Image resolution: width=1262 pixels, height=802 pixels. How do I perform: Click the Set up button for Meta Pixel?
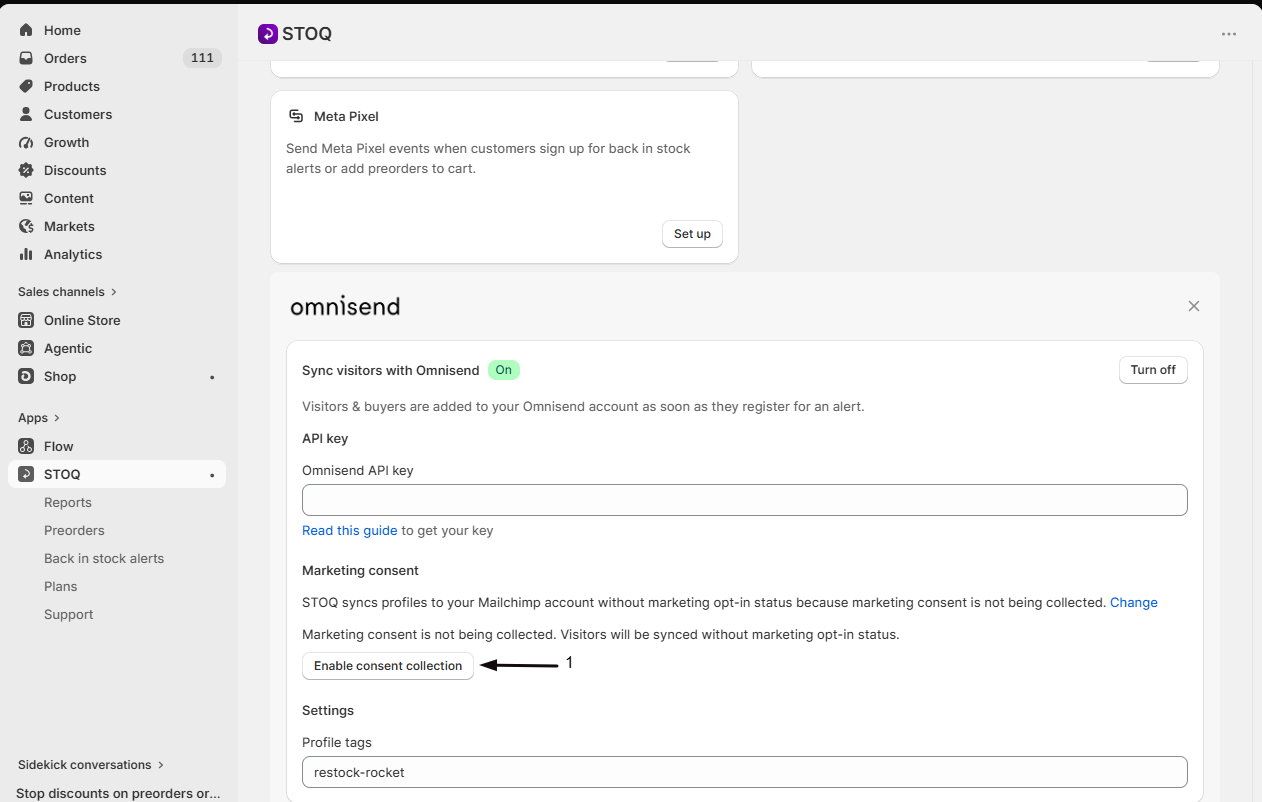pyautogui.click(x=692, y=234)
